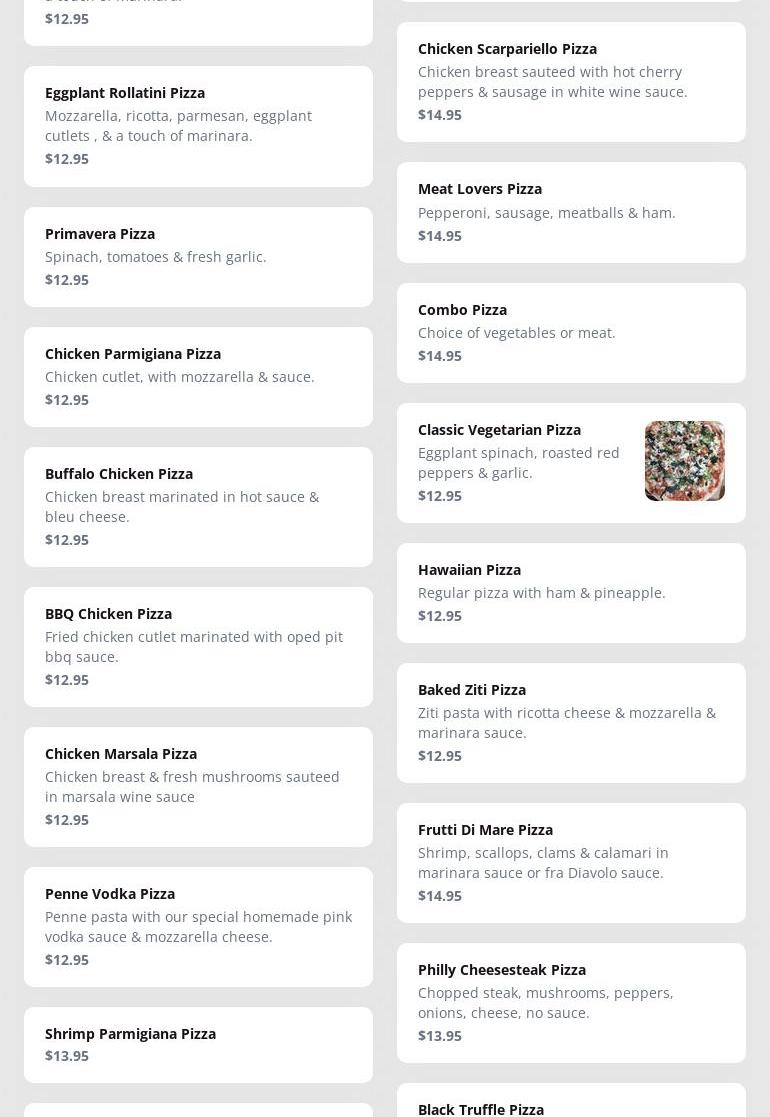Open the Classic Vegetarian Pizza photo thumbnail
Viewport: 770px width, 1117px height.
pyautogui.click(x=684, y=461)
